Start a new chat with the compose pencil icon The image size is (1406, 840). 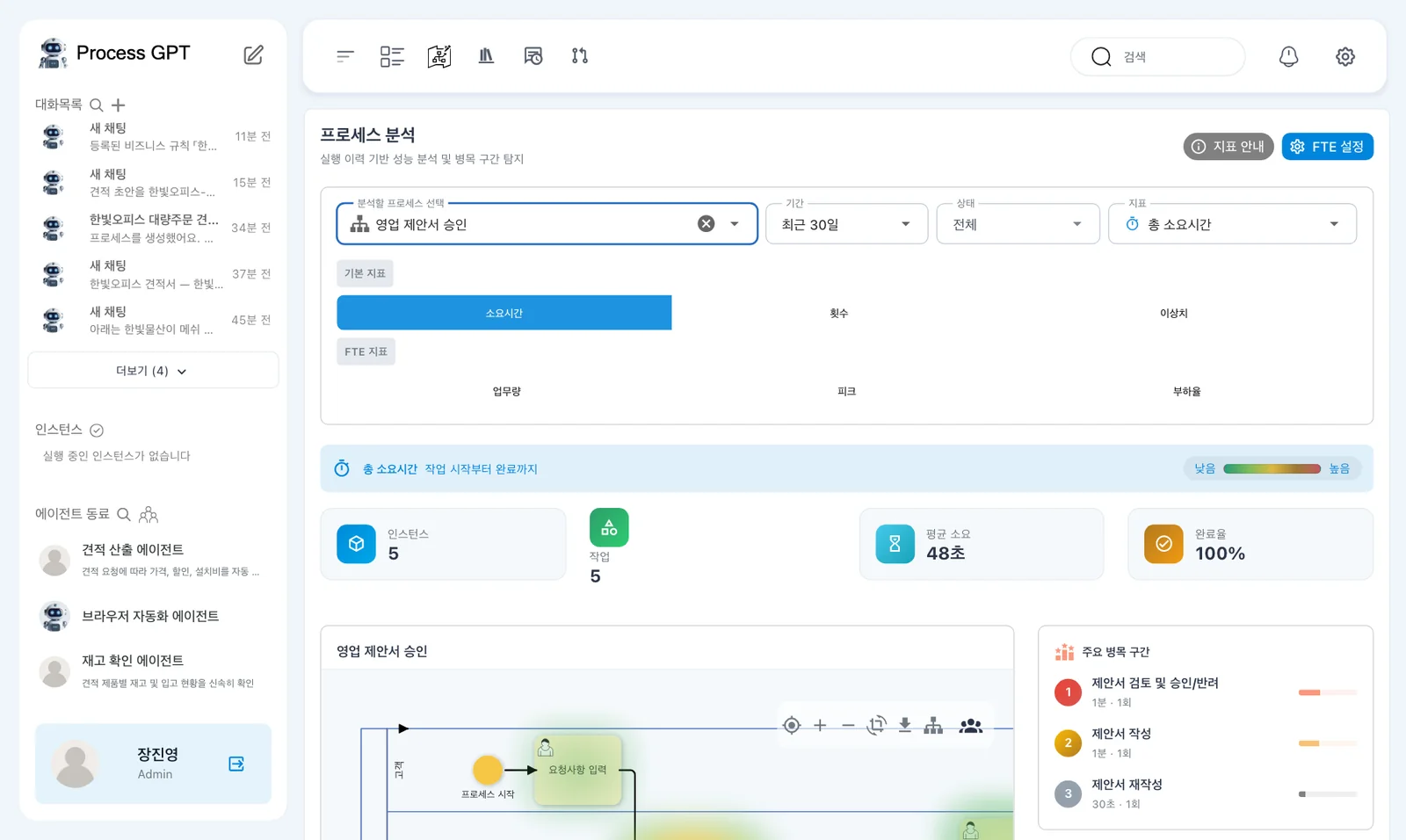[x=253, y=54]
